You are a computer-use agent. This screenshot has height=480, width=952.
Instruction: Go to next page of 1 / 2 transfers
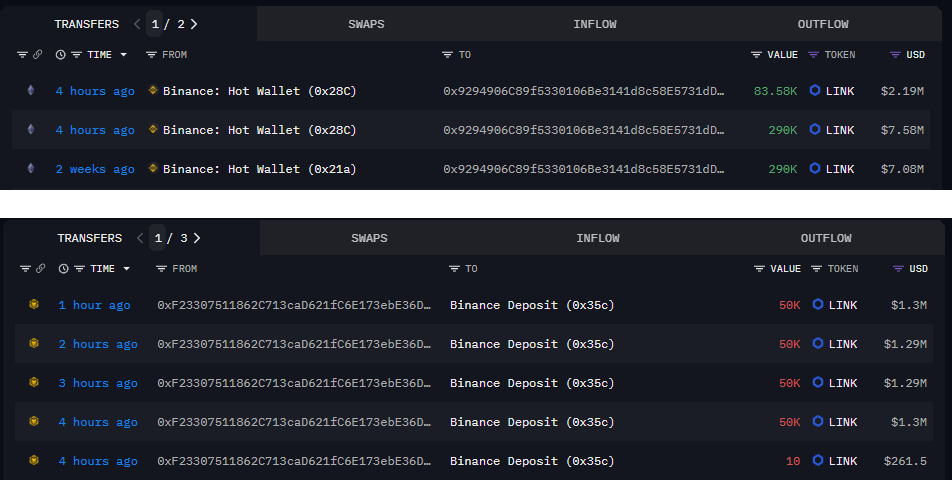194,24
